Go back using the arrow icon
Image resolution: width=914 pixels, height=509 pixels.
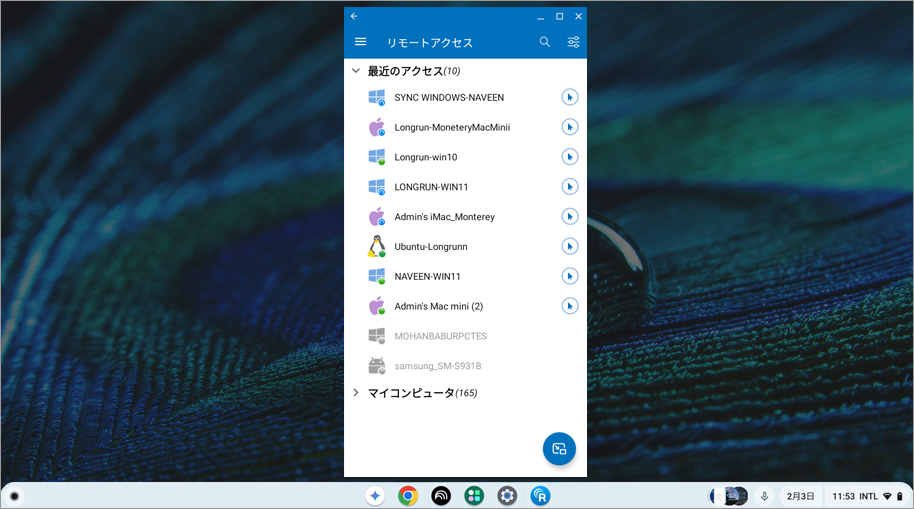354,16
